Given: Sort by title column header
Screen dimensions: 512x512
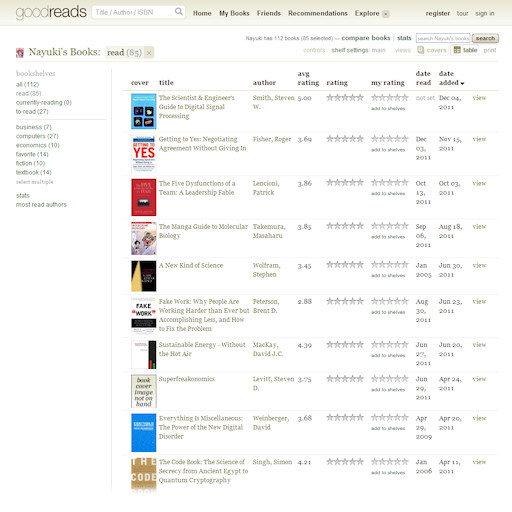Looking at the screenshot, I should click(166, 82).
